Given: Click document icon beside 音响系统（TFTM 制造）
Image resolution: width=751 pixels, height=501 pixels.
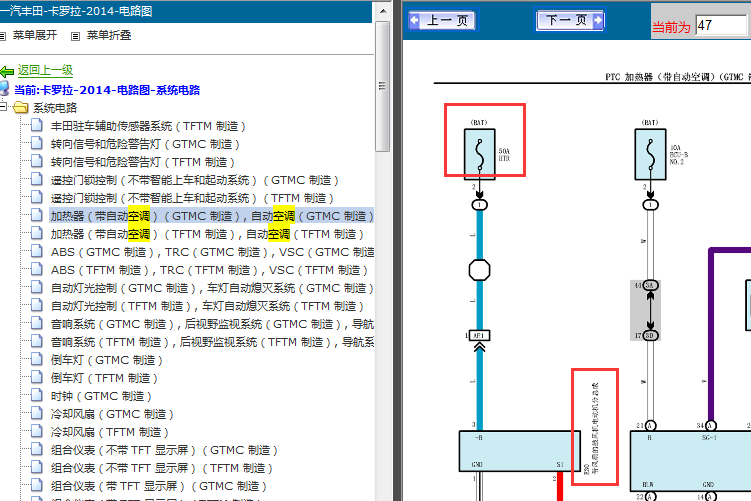Looking at the screenshot, I should [37, 341].
